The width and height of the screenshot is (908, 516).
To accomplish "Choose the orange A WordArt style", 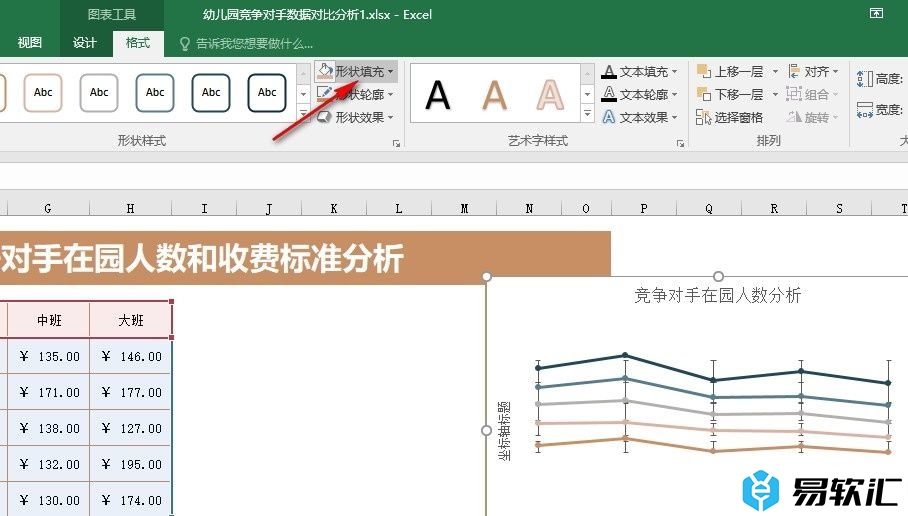I will click(x=495, y=95).
